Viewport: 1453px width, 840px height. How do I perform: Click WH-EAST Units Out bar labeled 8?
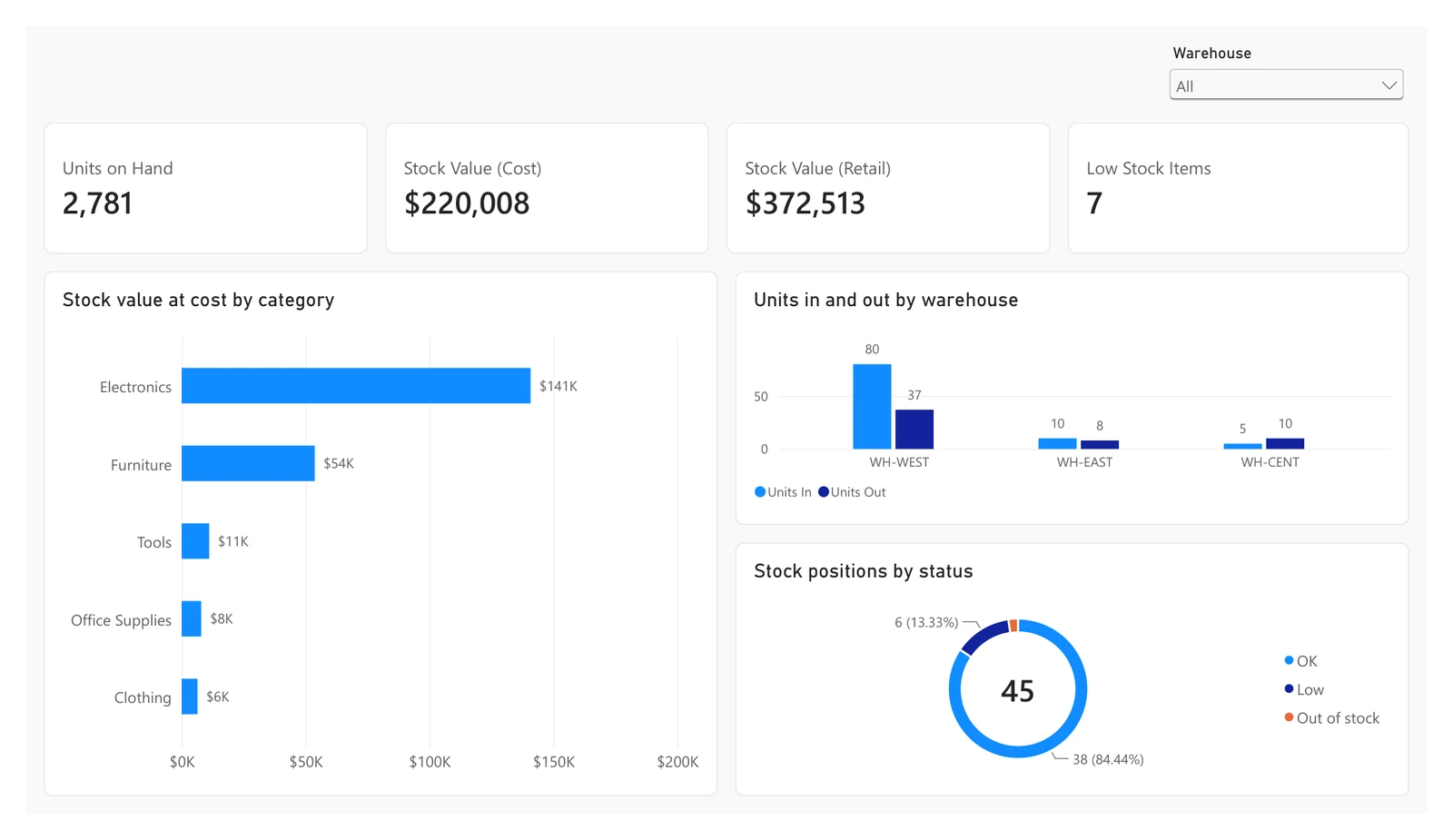point(1100,444)
